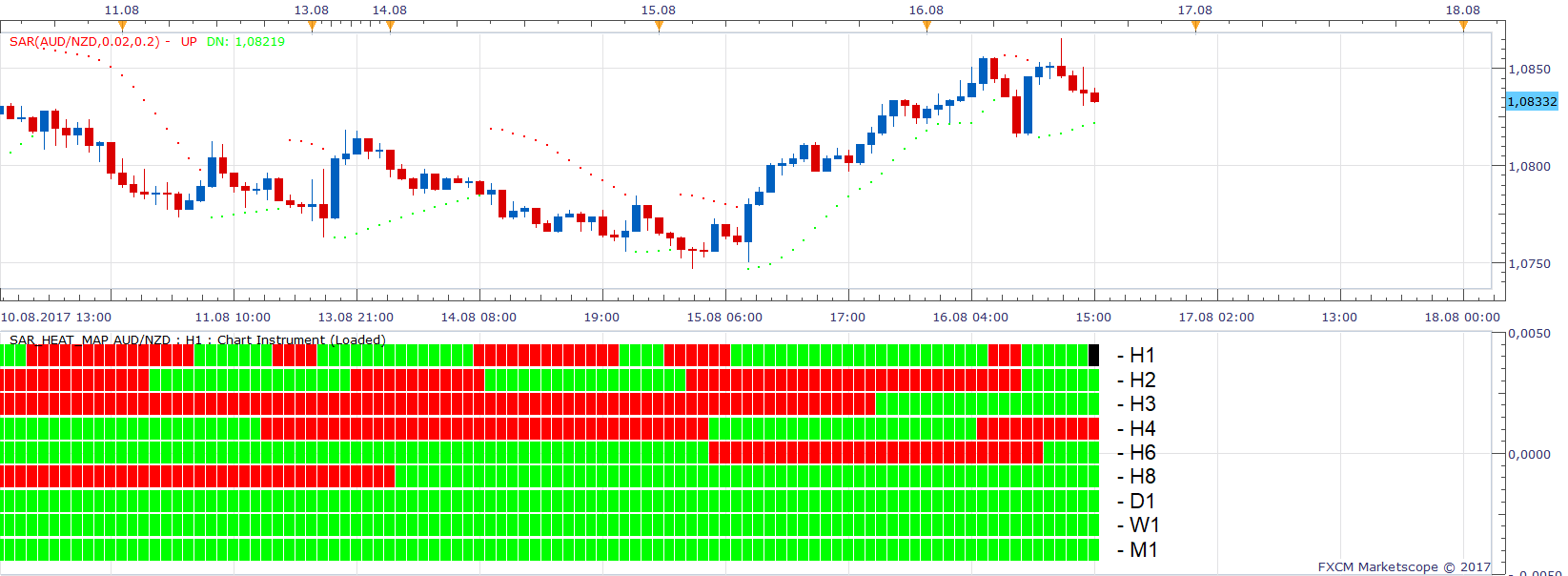This screenshot has width=1568, height=576.
Task: Click the W1 heat map row label
Action: coord(1138,525)
